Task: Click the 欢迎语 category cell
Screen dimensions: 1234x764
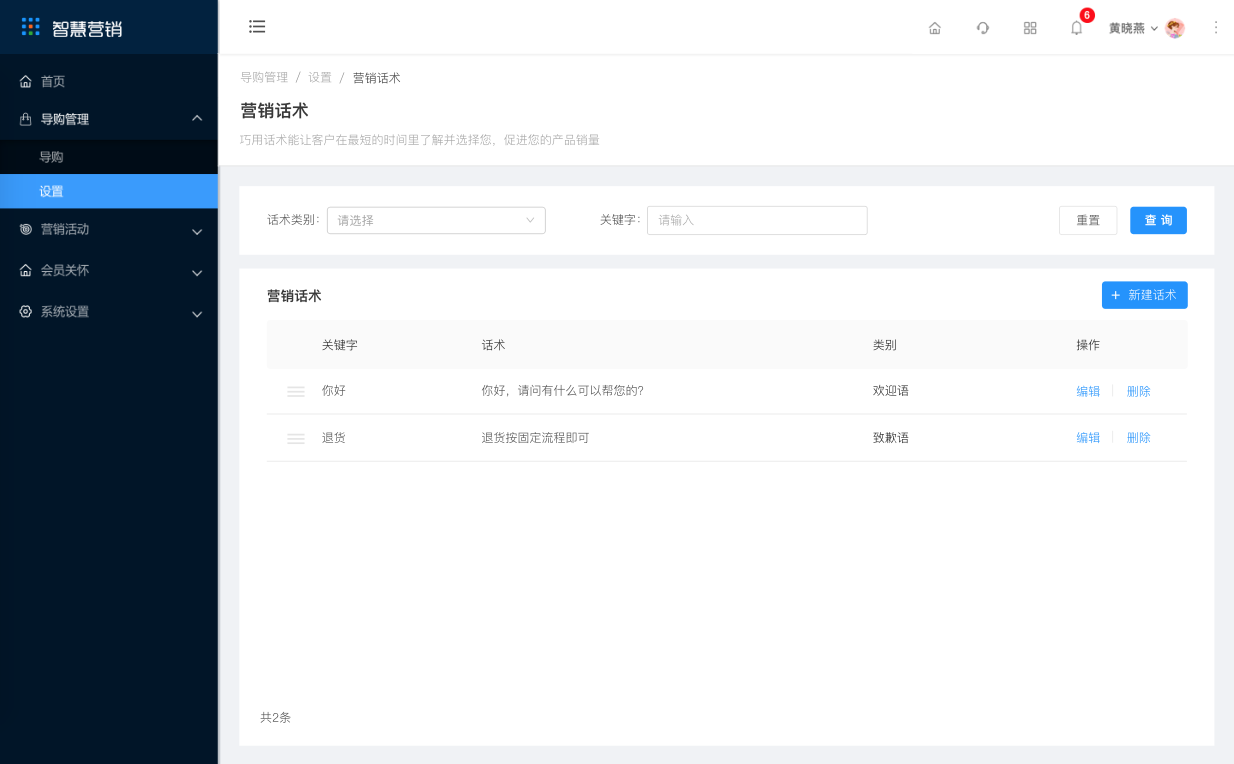Action: pyautogui.click(x=891, y=391)
